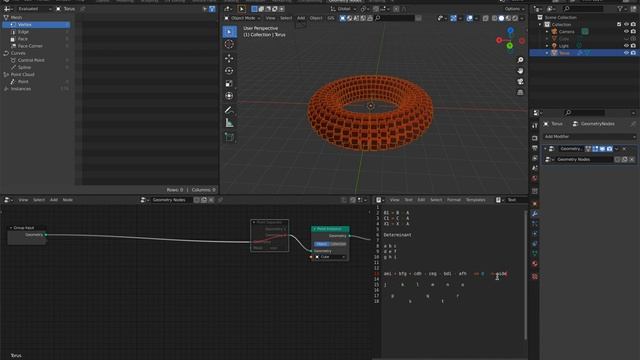The width and height of the screenshot is (640, 360).
Task: Open the viewport View menu
Action: pos(270,18)
